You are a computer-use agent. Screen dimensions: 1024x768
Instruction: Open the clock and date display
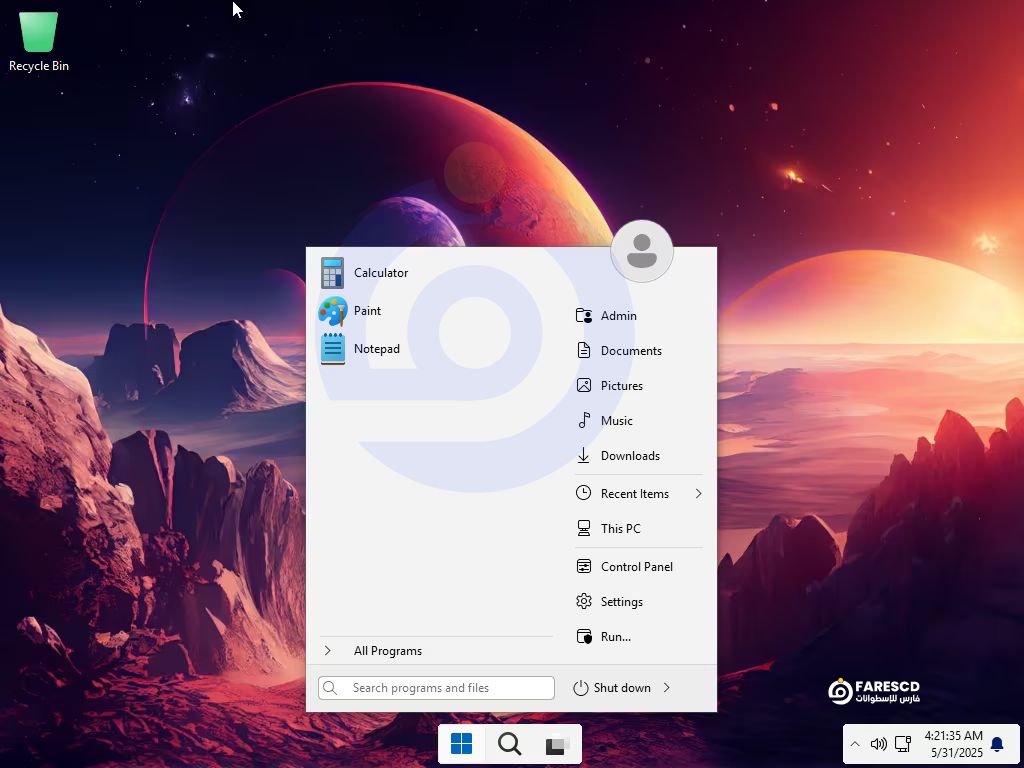(x=953, y=744)
